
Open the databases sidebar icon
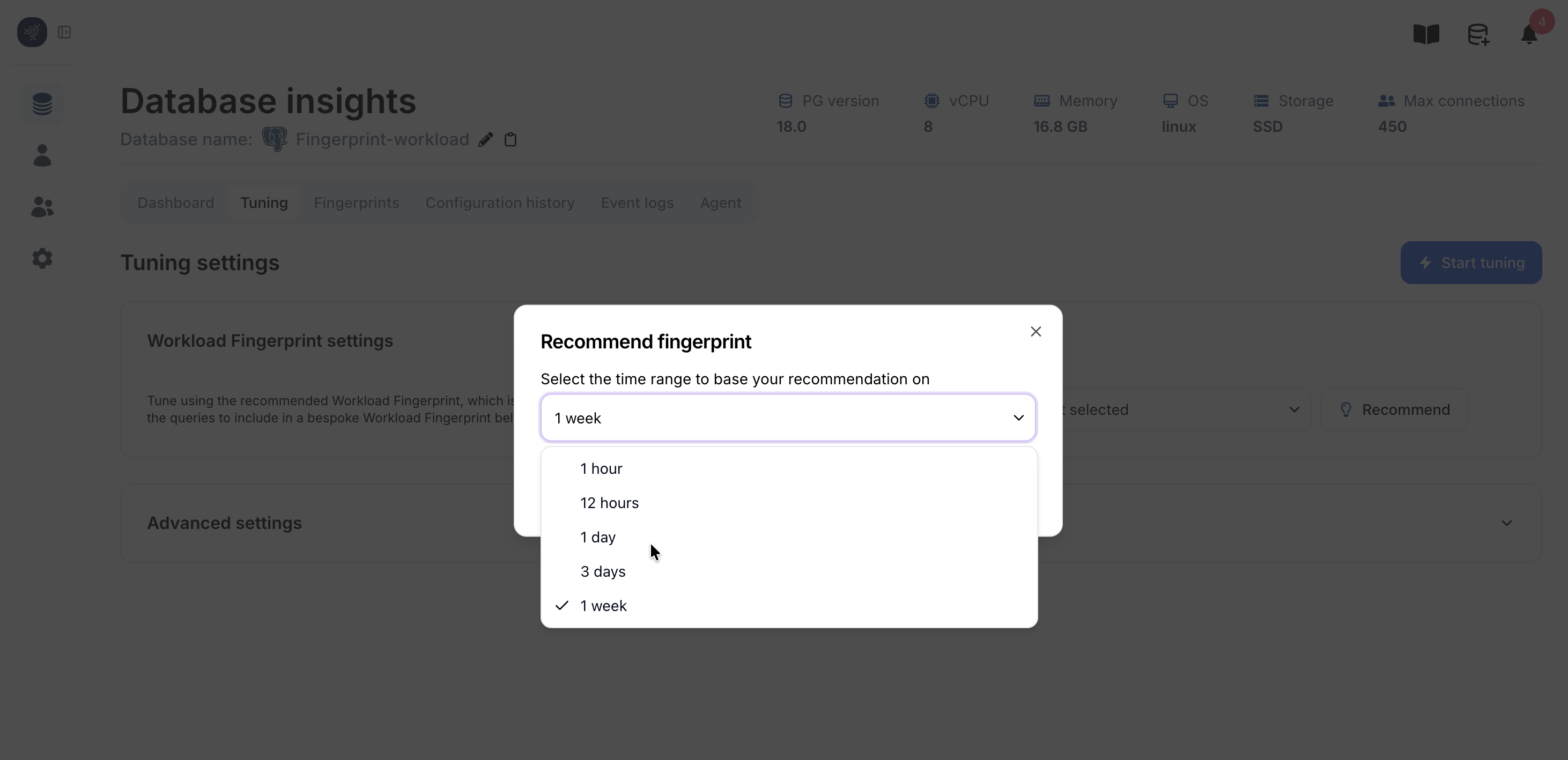pyautogui.click(x=42, y=104)
